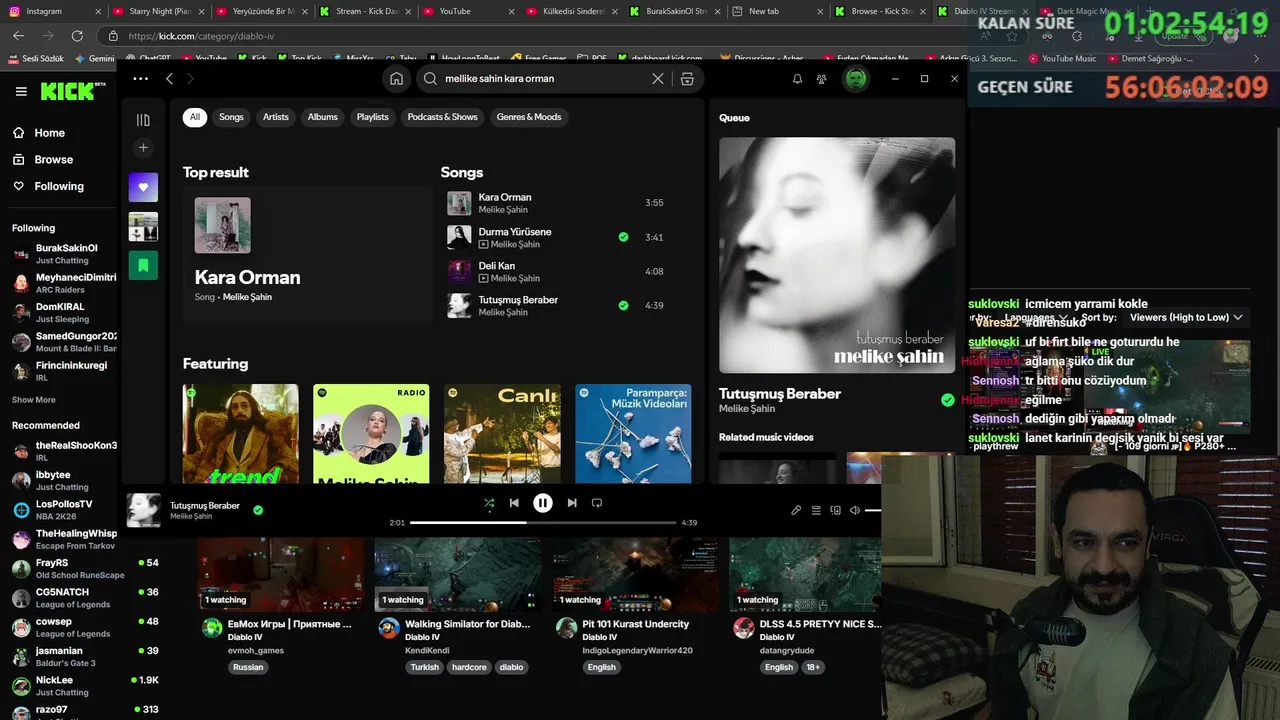The image size is (1280, 720).
Task: Mute Spotify volume speaker icon
Action: pyautogui.click(x=855, y=510)
